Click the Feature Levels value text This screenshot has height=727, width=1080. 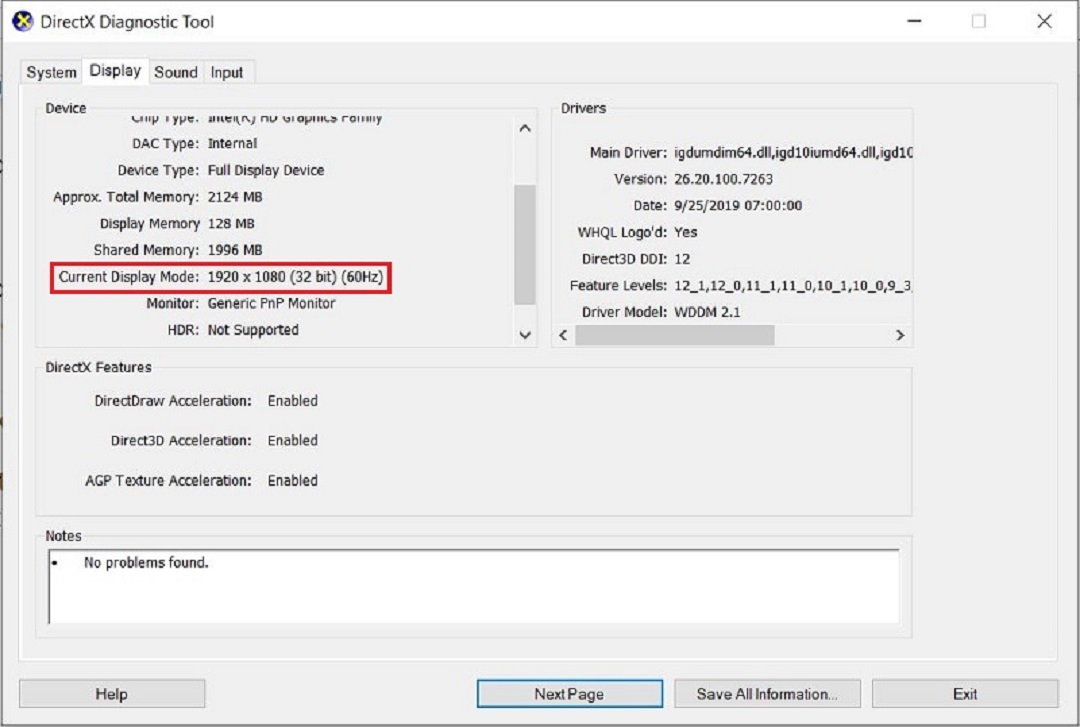pyautogui.click(x=793, y=285)
